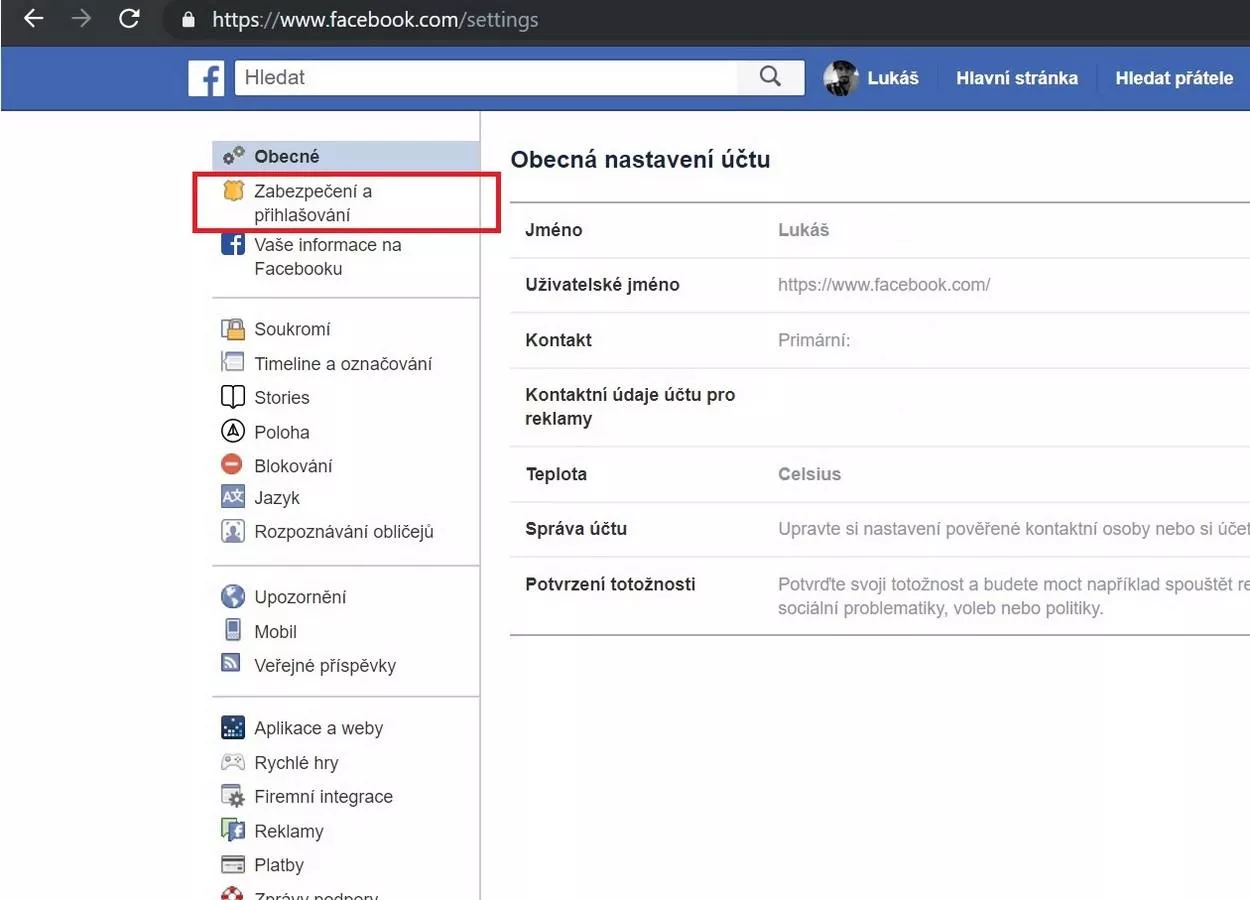Click the book icon for Stories
1250x900 pixels.
tap(233, 397)
